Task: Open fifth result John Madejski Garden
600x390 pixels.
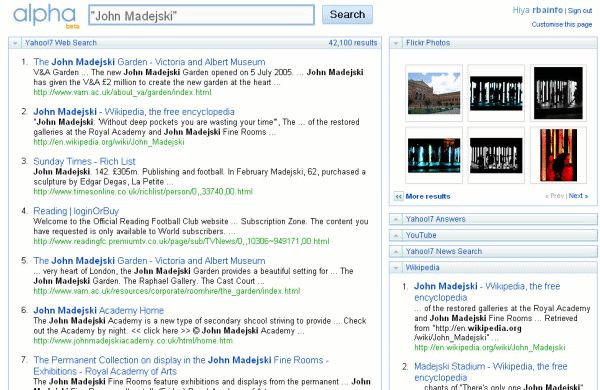Action: [x=149, y=261]
